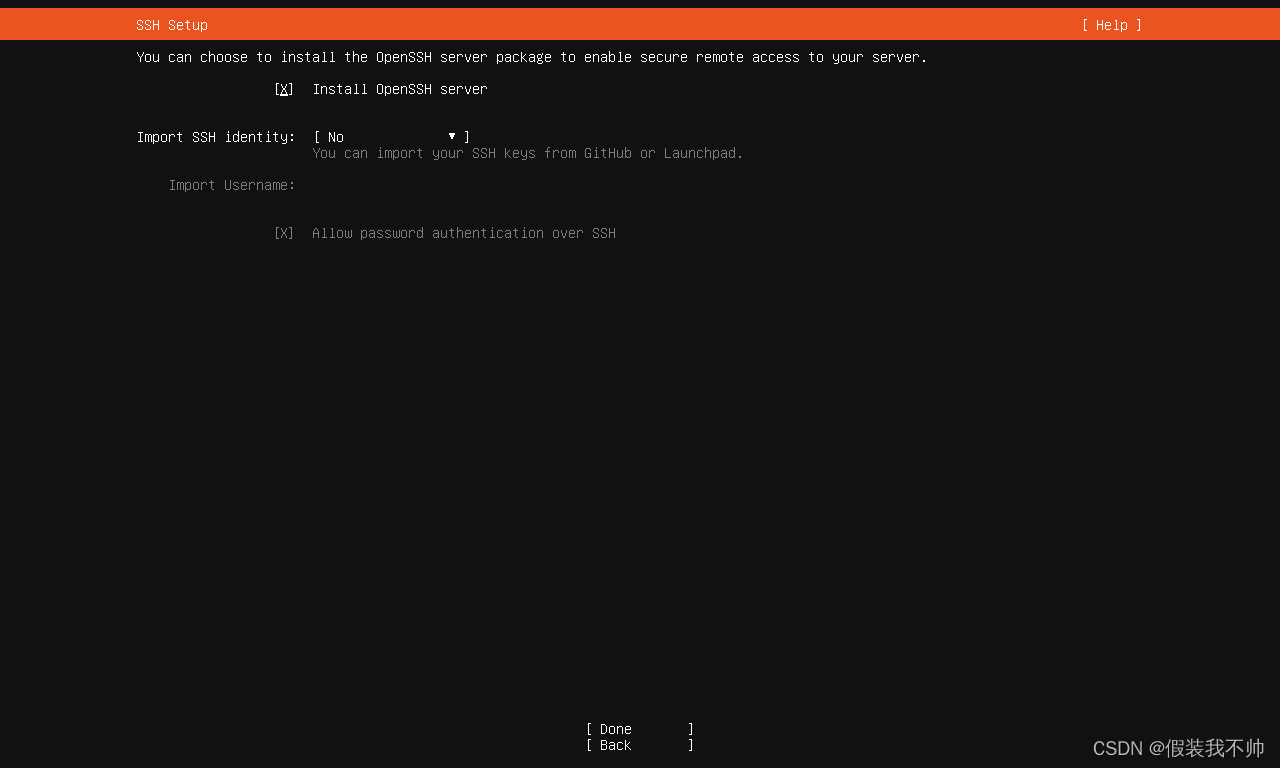Click the OpenSSH description sentence
Image resolution: width=1280 pixels, height=768 pixels.
[x=532, y=57]
